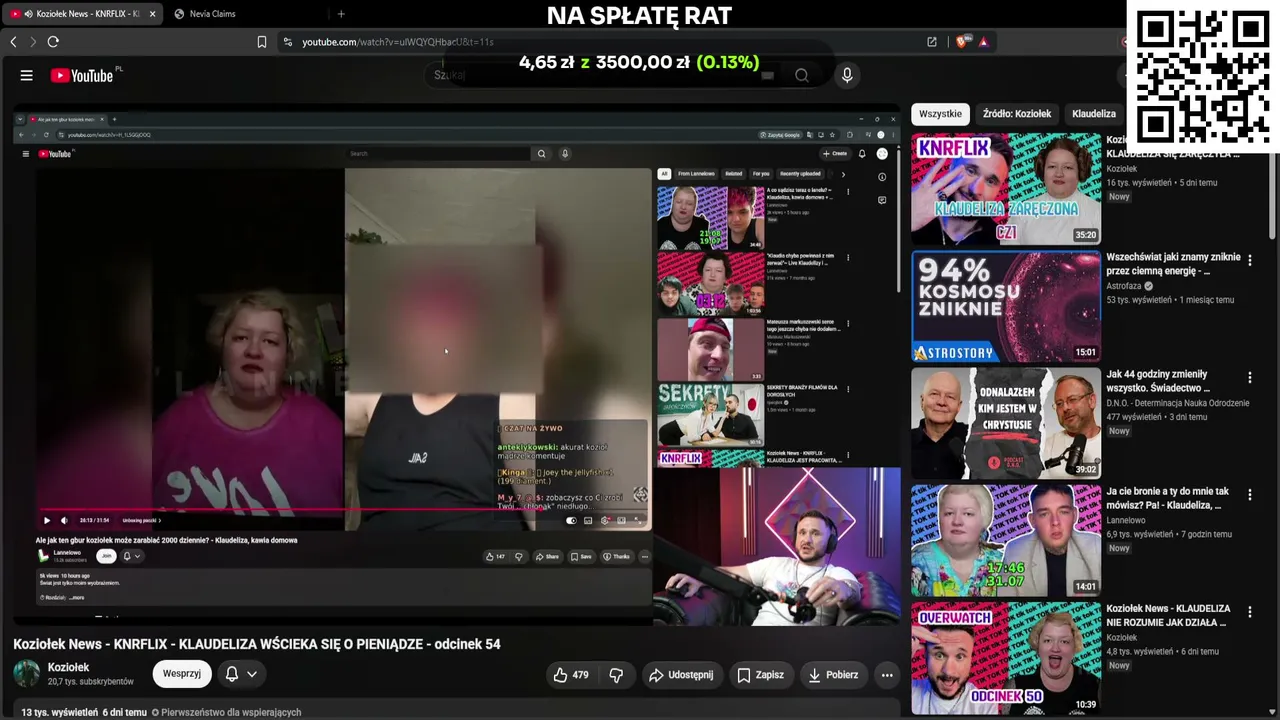
Task: Open more actions ellipsis beside Pobierz
Action: tap(887, 675)
